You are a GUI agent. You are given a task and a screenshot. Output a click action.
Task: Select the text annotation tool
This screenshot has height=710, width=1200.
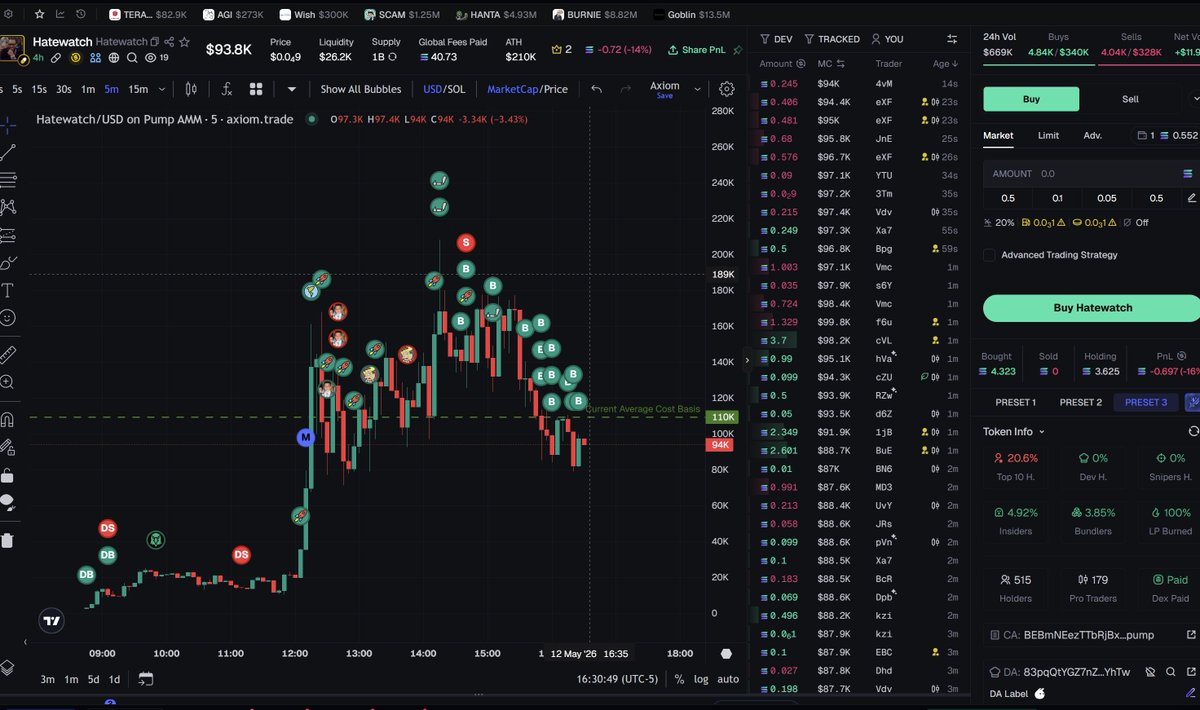[8, 290]
